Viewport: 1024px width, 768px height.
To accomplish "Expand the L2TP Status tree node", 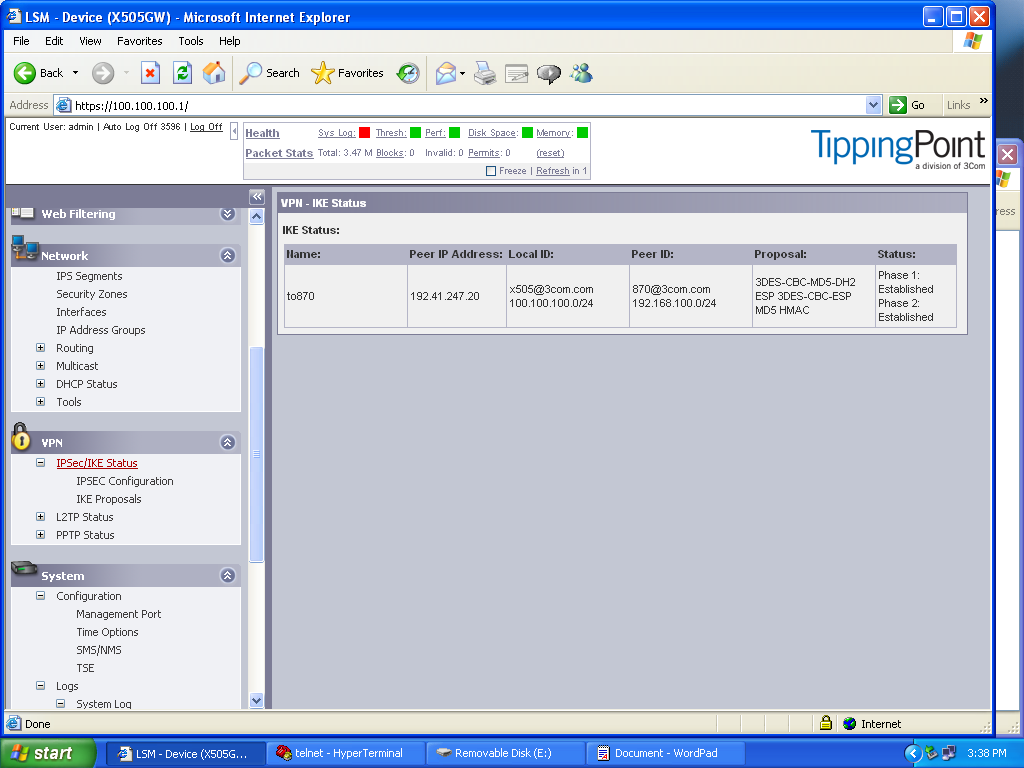I will point(41,517).
